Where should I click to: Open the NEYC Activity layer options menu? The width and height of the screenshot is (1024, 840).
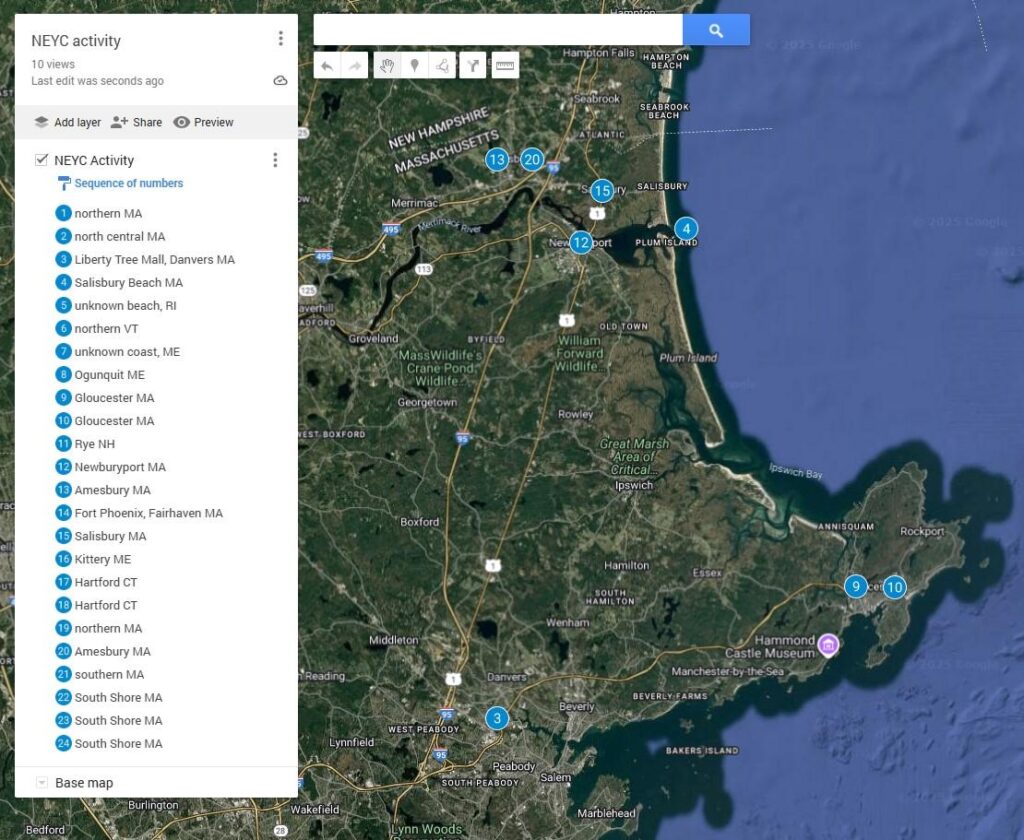click(x=275, y=159)
